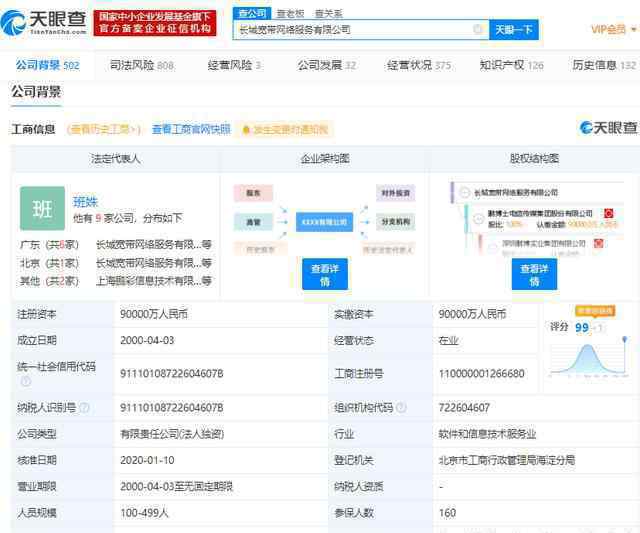The image size is (640, 533).
Task: Click the help icon beside 组织机构代码
Action: [x=401, y=407]
